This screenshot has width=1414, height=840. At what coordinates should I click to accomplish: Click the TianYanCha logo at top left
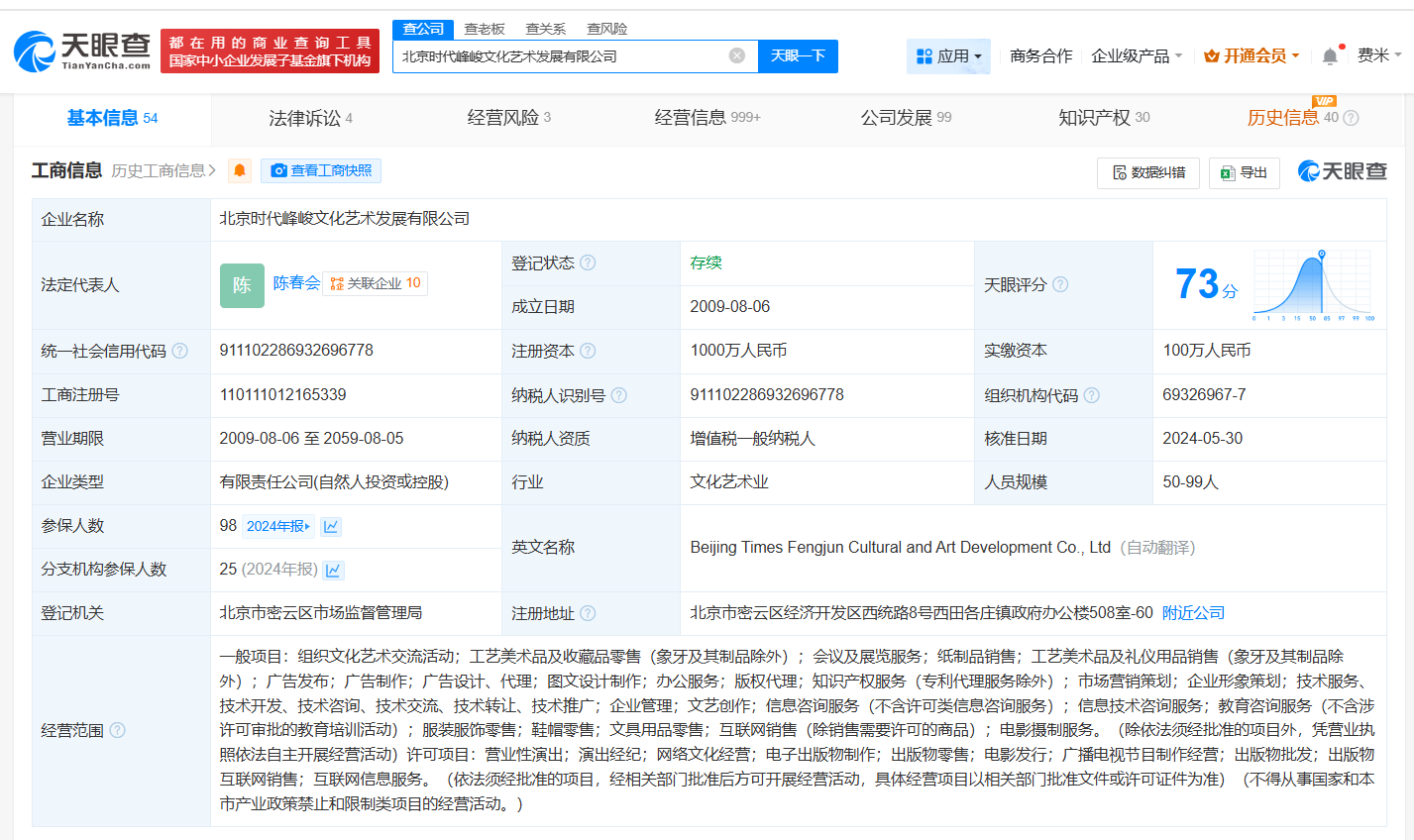click(x=82, y=51)
